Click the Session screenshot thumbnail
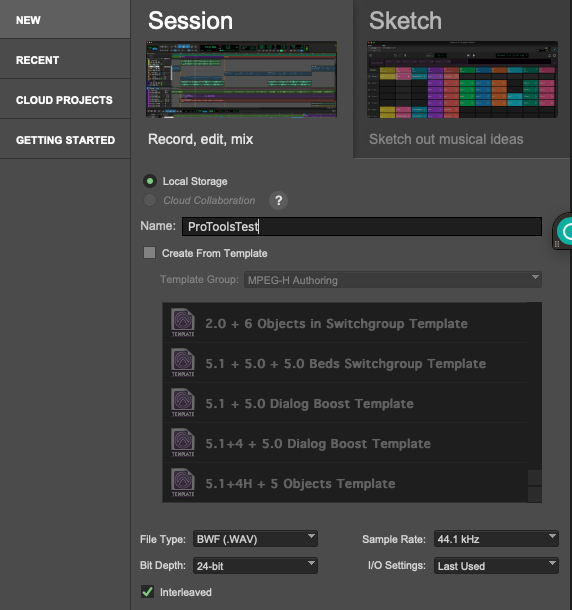Viewport: 572px width, 610px height. (x=241, y=79)
